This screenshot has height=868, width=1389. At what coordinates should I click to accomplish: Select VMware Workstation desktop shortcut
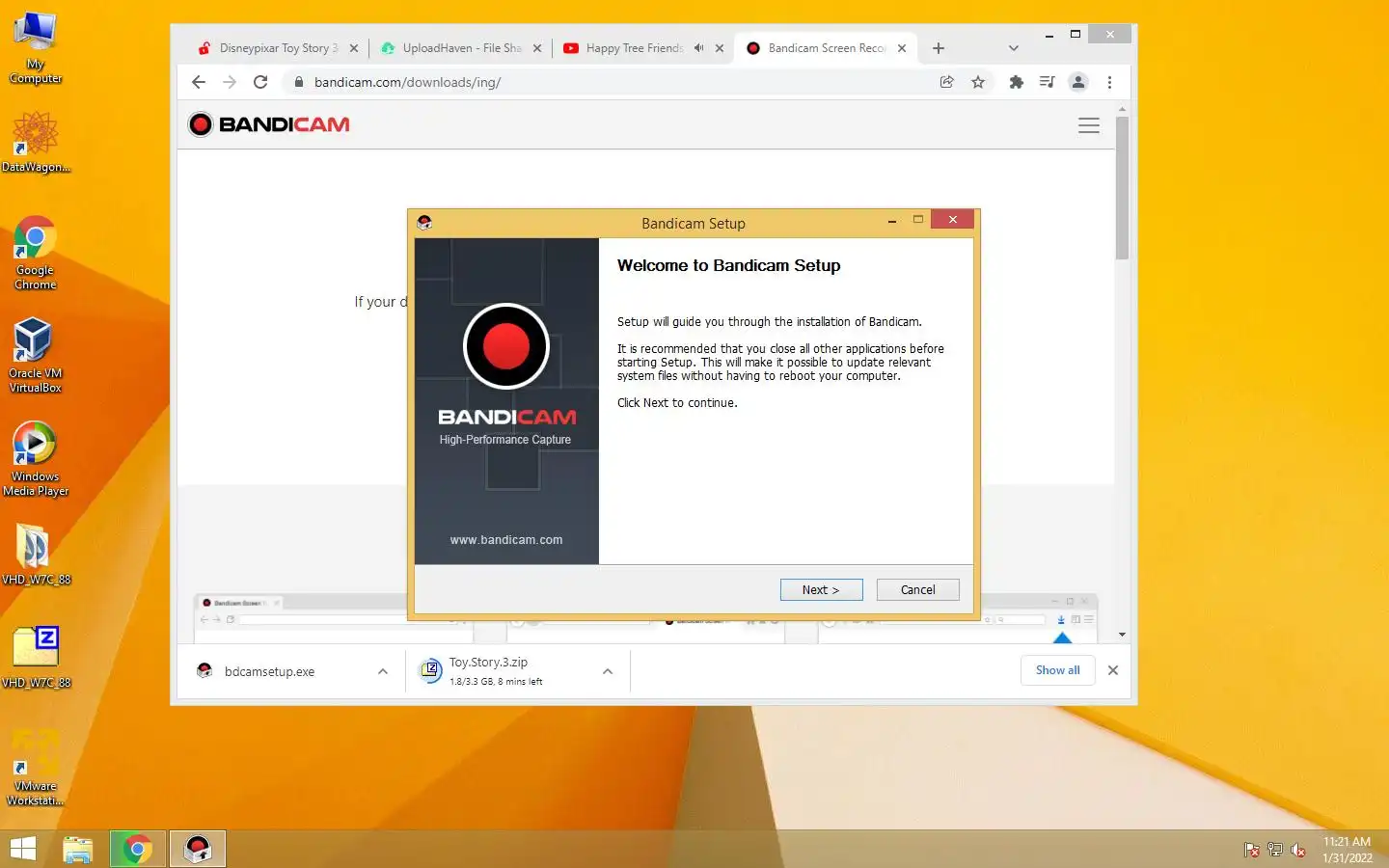36,769
